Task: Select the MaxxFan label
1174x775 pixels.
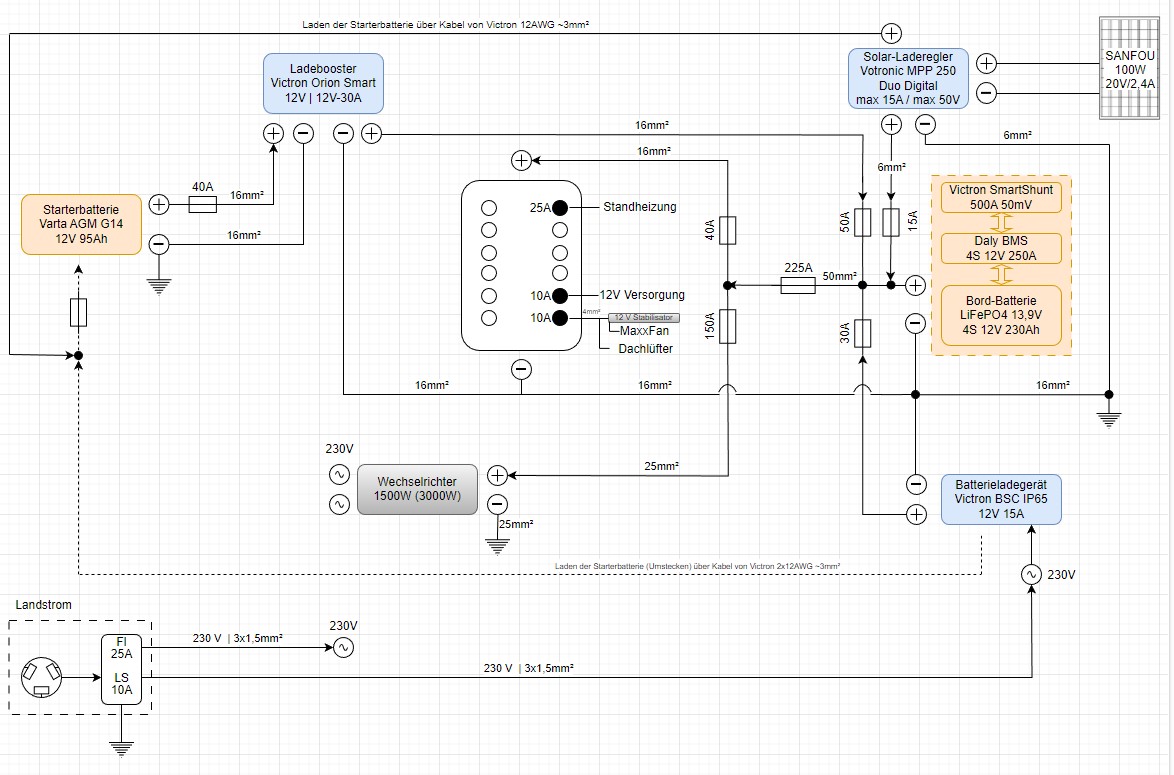Action: 645,330
